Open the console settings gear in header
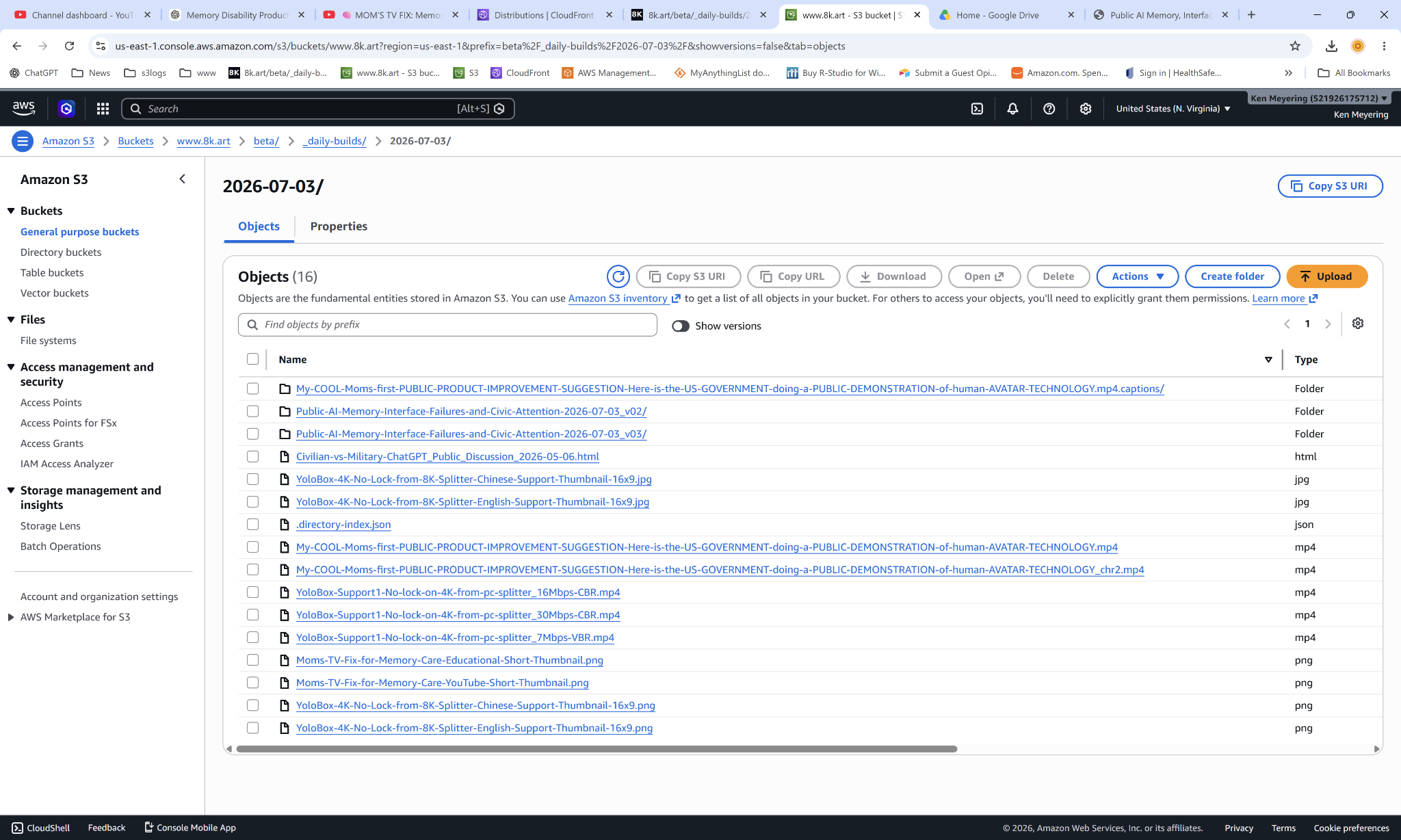 [1086, 108]
